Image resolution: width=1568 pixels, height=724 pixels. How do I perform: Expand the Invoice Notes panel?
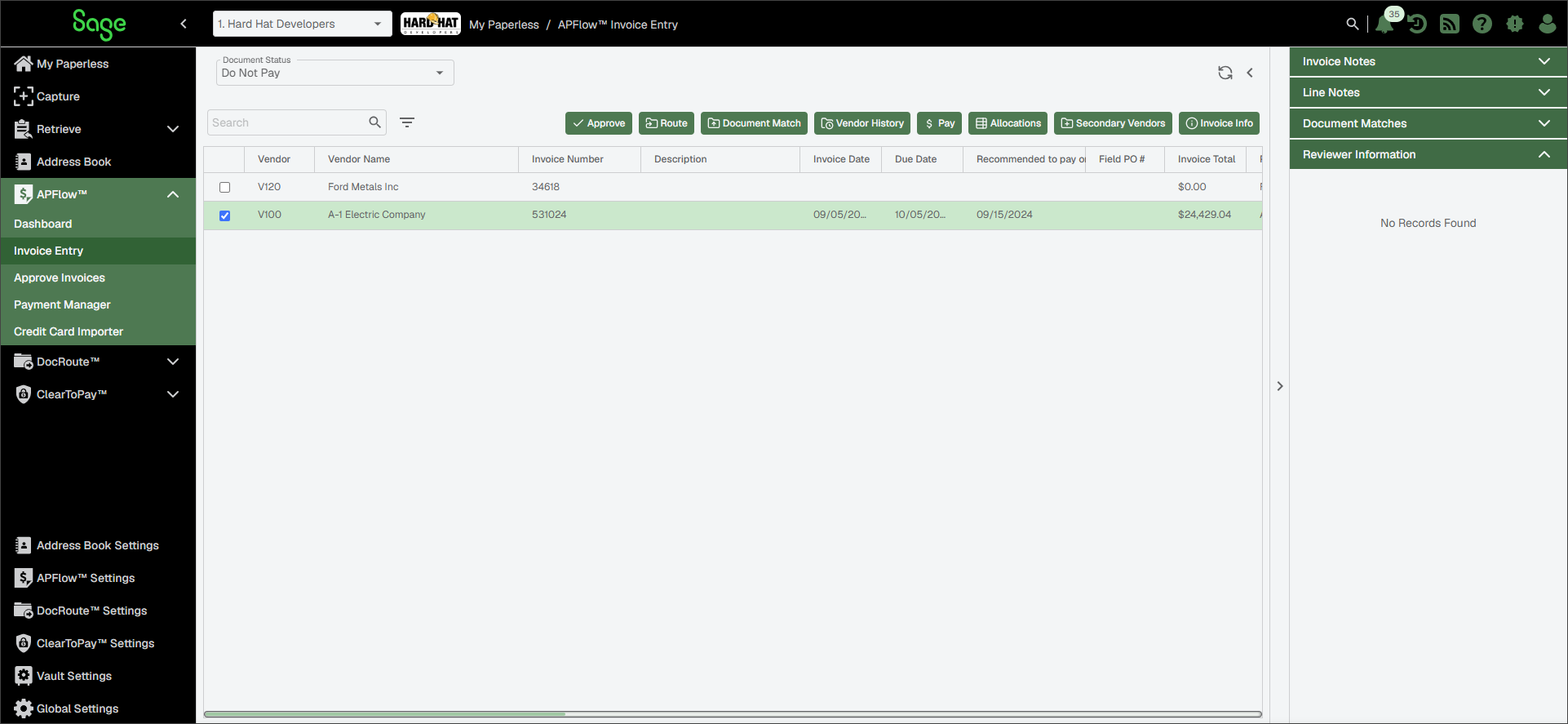coord(1428,61)
